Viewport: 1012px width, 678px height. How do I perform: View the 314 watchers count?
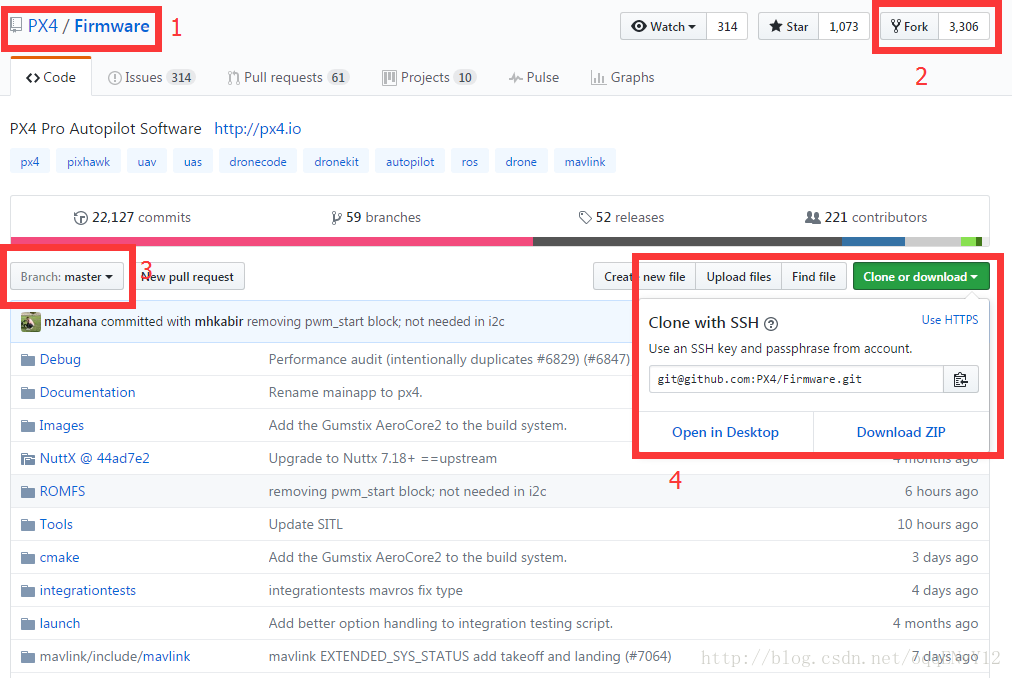pyautogui.click(x=727, y=26)
